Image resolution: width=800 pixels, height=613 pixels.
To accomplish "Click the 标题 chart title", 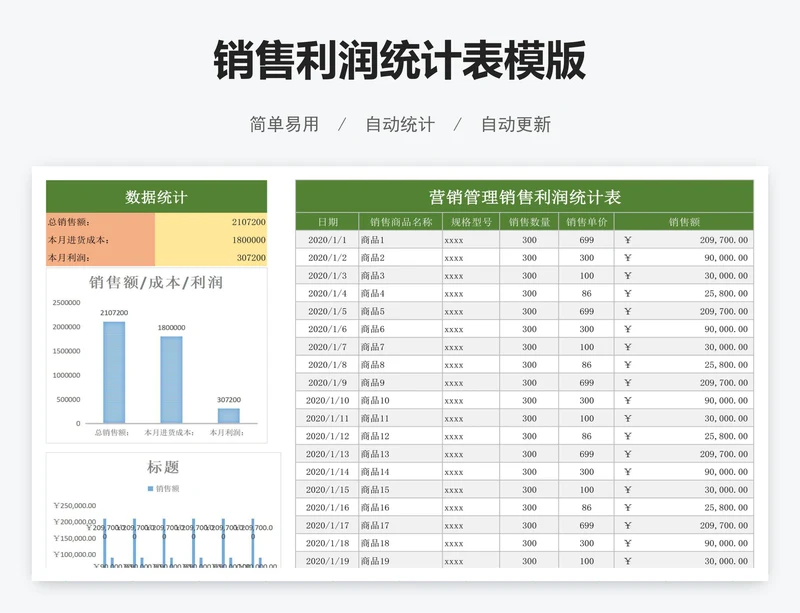I will click(x=163, y=467).
